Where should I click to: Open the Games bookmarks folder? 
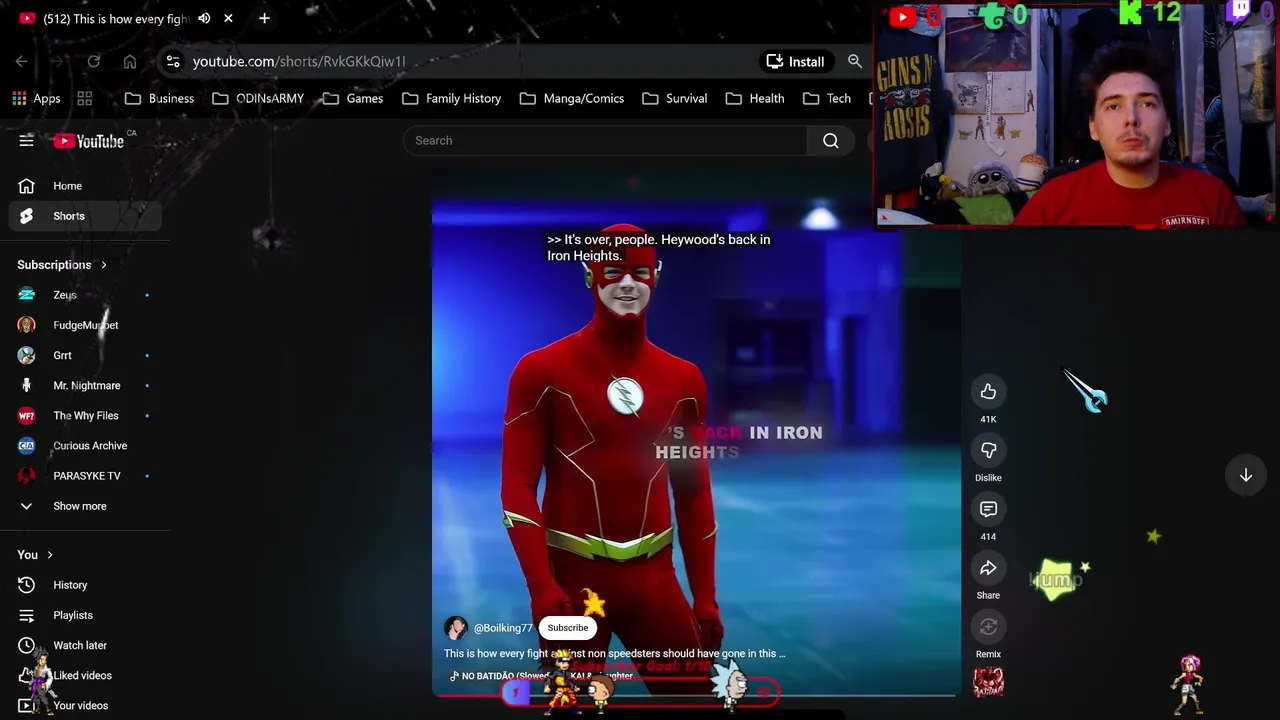click(x=352, y=98)
